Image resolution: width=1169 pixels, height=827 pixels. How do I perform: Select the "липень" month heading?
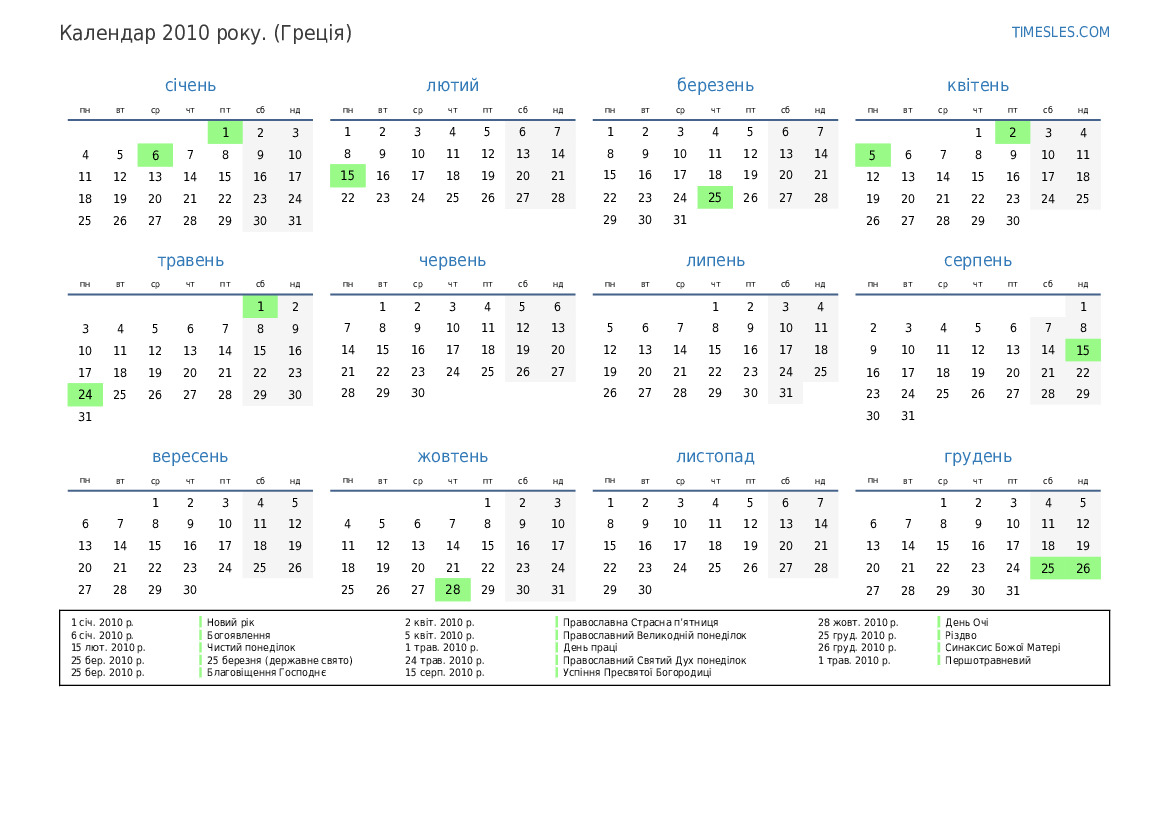715,260
